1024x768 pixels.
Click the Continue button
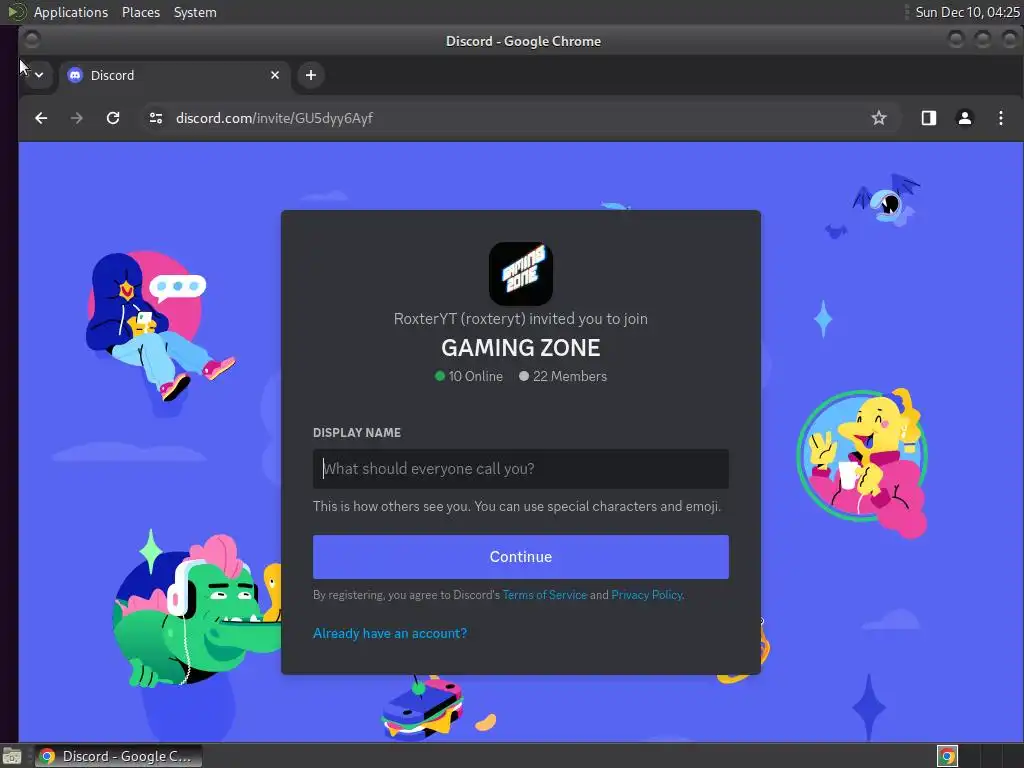tap(520, 557)
